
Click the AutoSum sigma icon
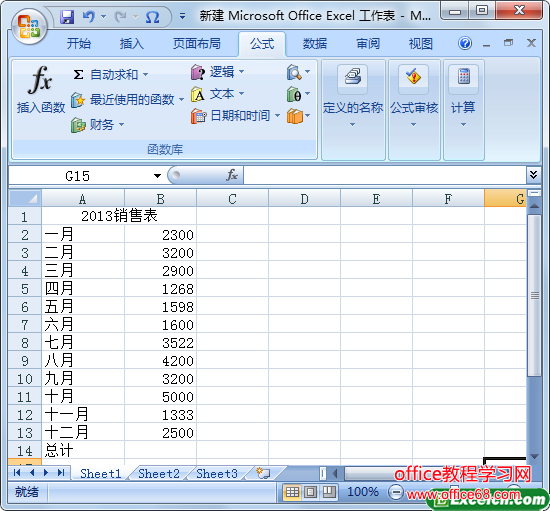click(78, 74)
